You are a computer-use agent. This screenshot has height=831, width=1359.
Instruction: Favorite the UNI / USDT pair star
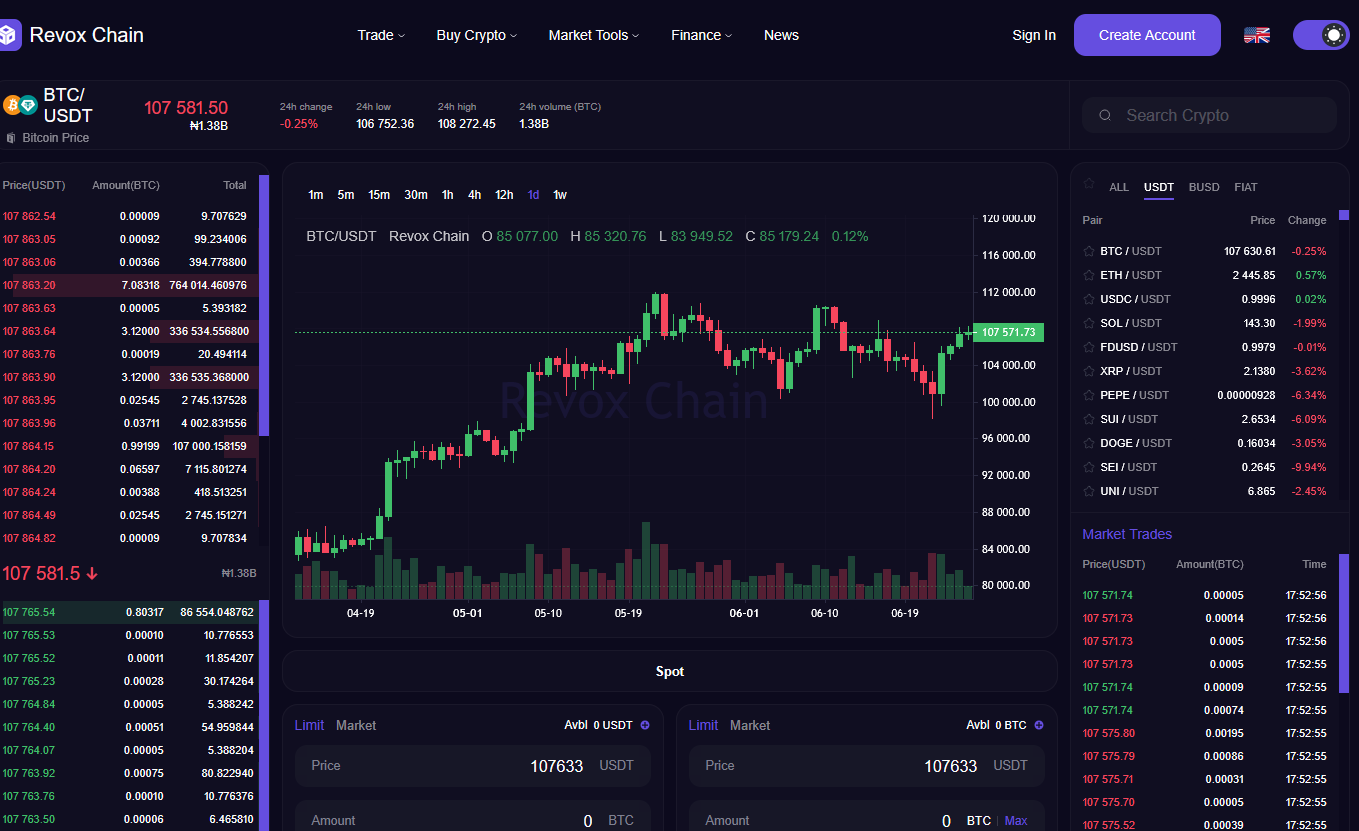point(1089,491)
